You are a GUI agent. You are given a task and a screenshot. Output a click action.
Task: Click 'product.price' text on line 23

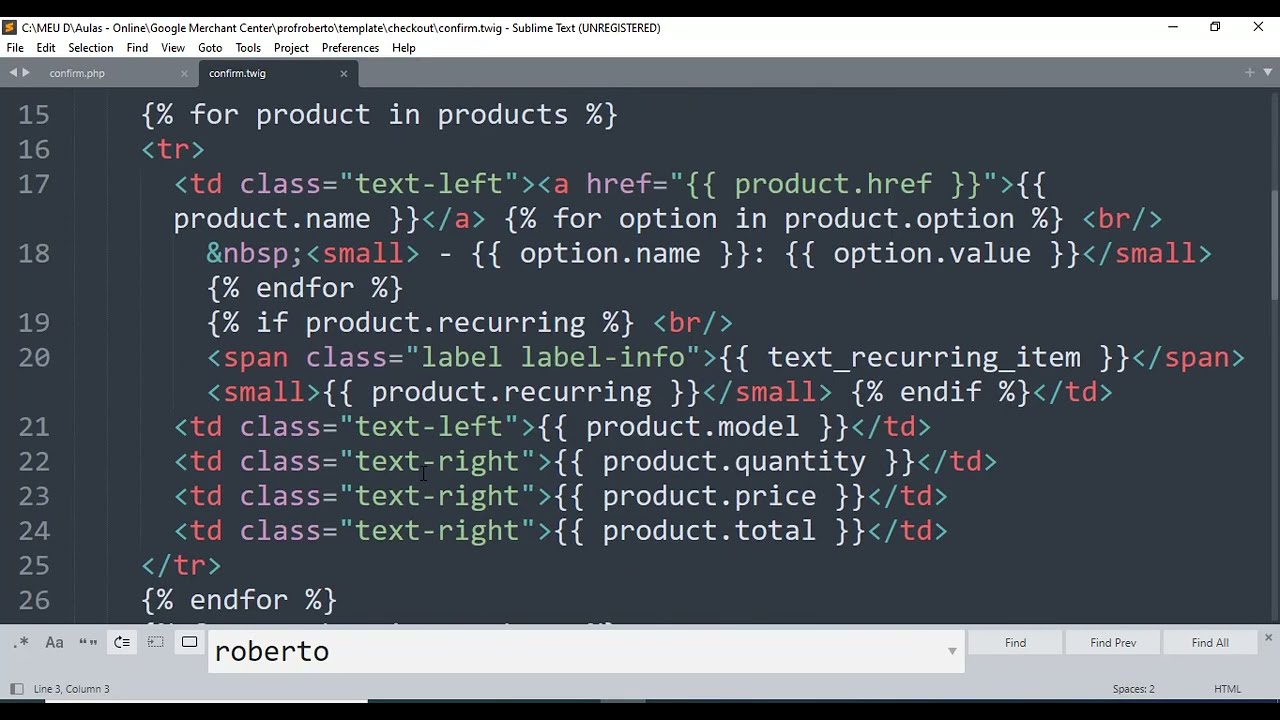709,496
